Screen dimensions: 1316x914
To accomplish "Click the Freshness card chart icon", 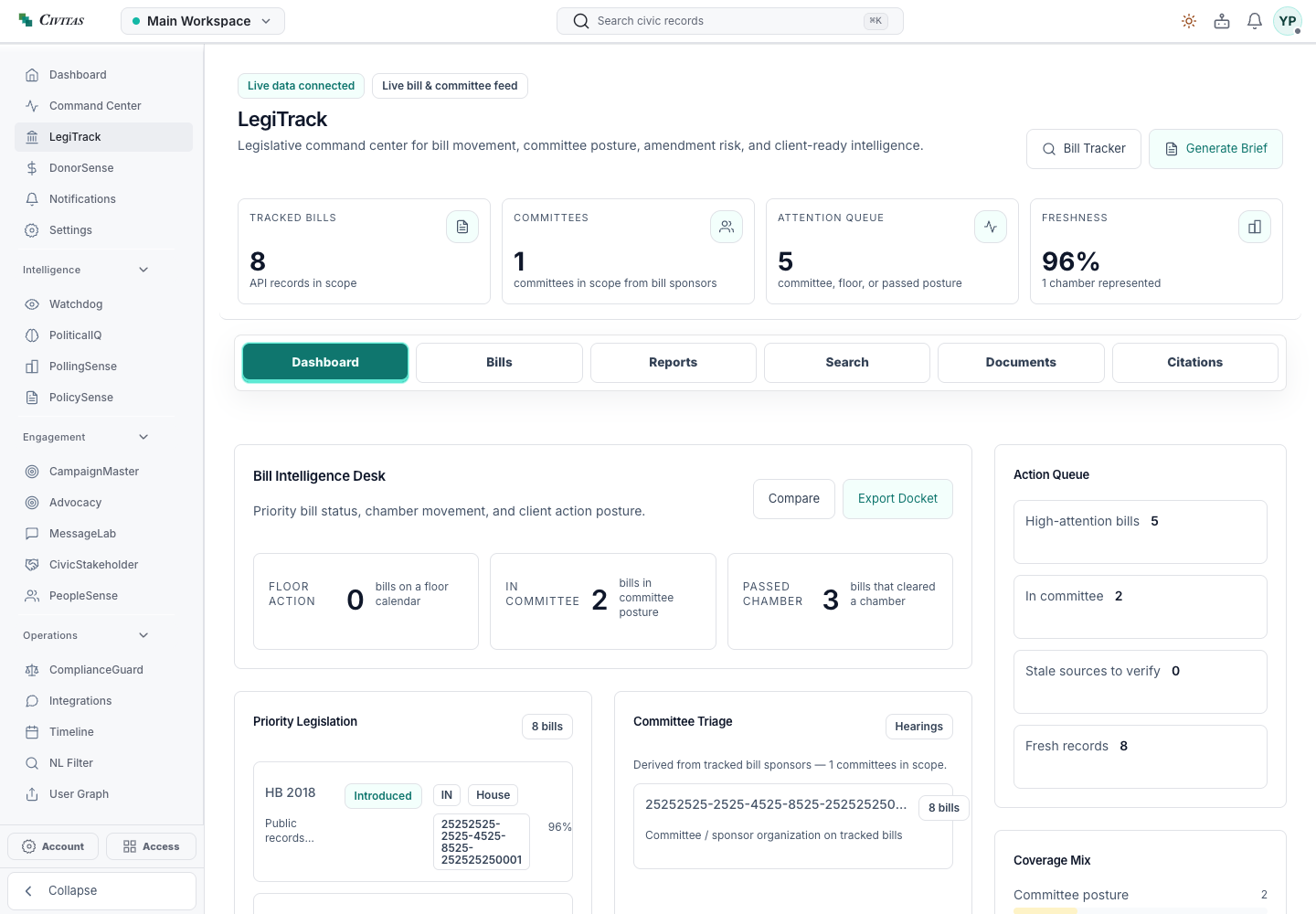I will 1255,227.
